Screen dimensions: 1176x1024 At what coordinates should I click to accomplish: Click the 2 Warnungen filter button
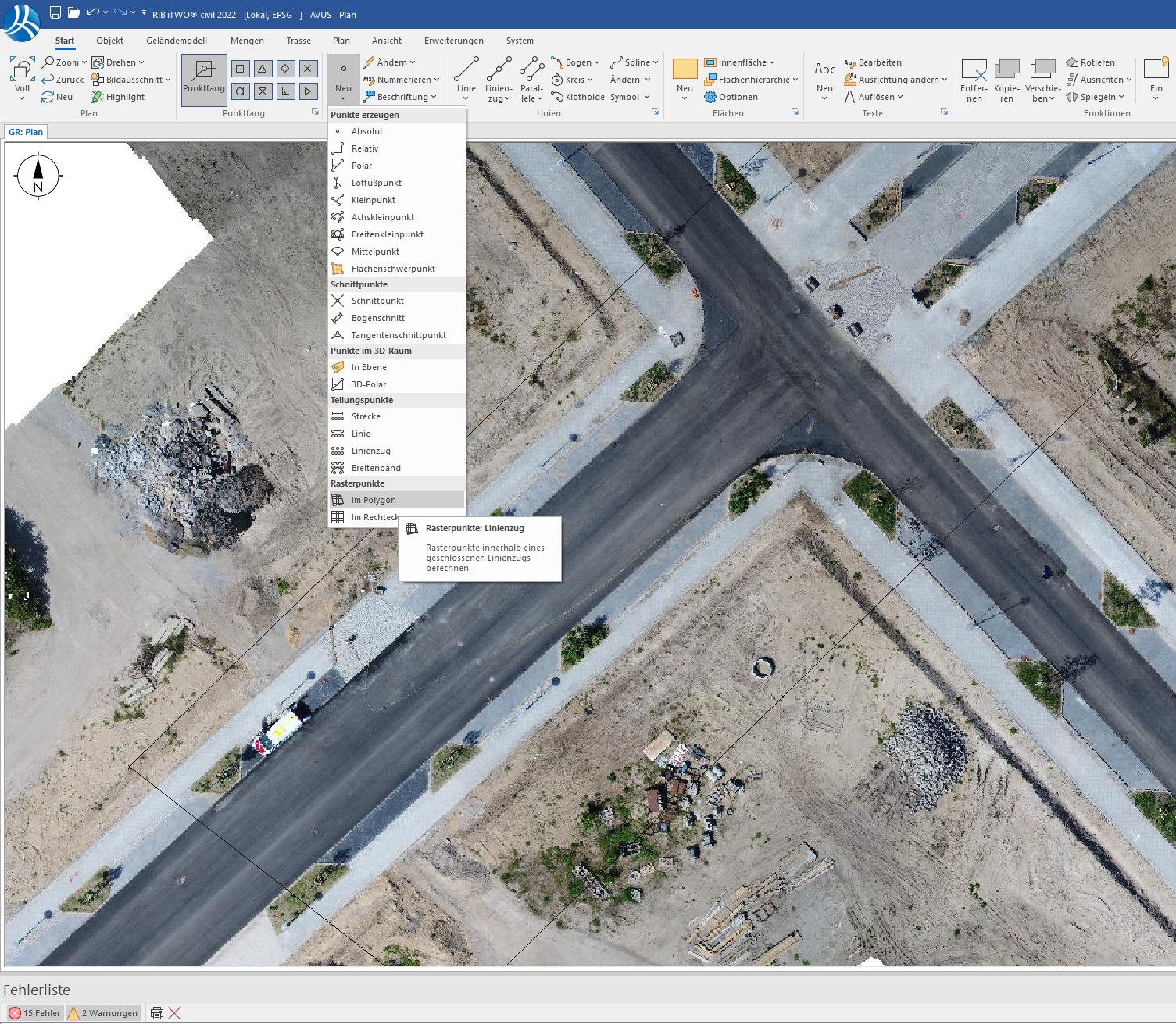point(103,1013)
